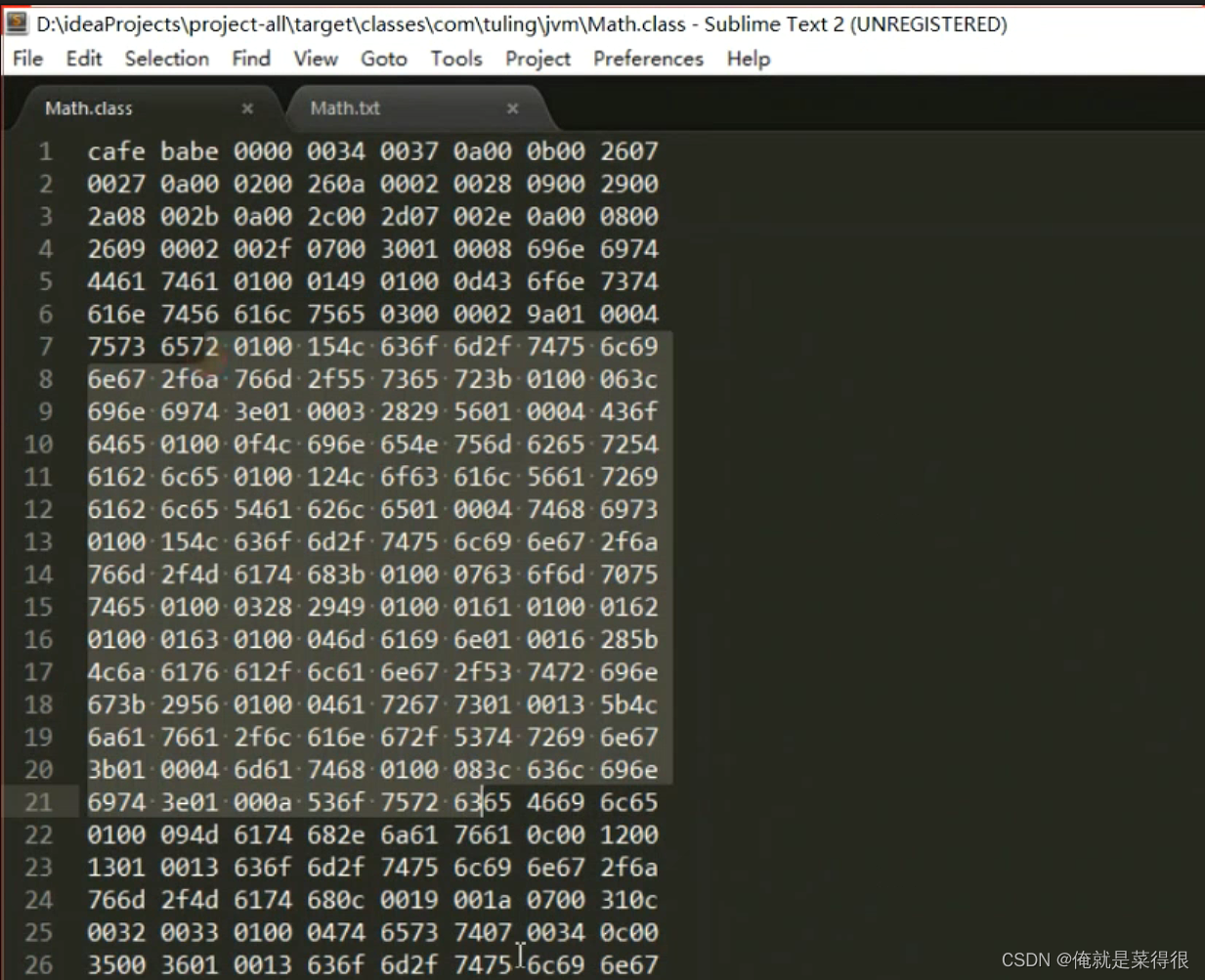This screenshot has width=1205, height=980.
Task: Click '0f4c' on line 10
Action: click(263, 444)
